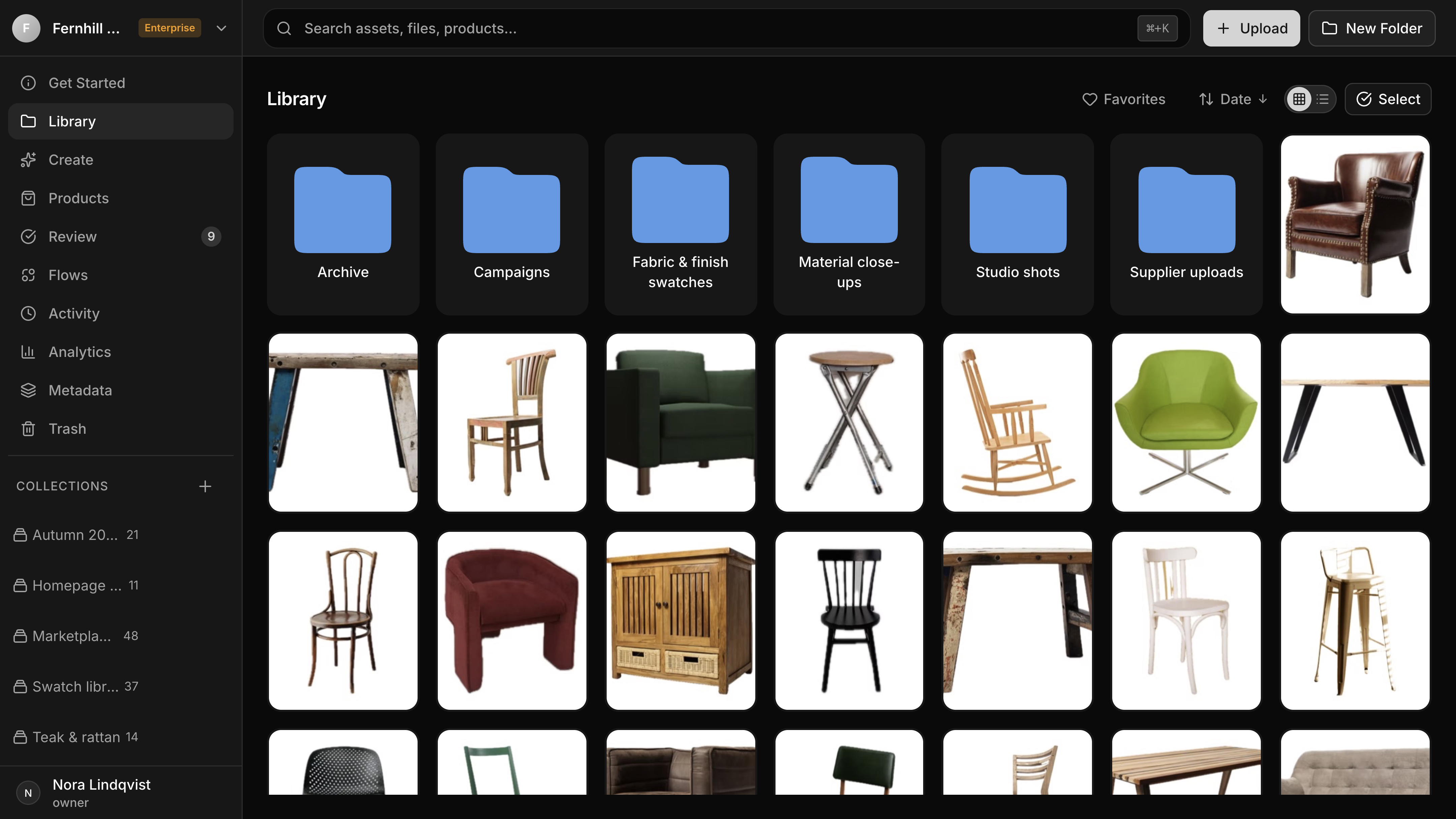This screenshot has width=1456, height=819.
Task: Toggle Favorites filter
Action: tap(1124, 99)
